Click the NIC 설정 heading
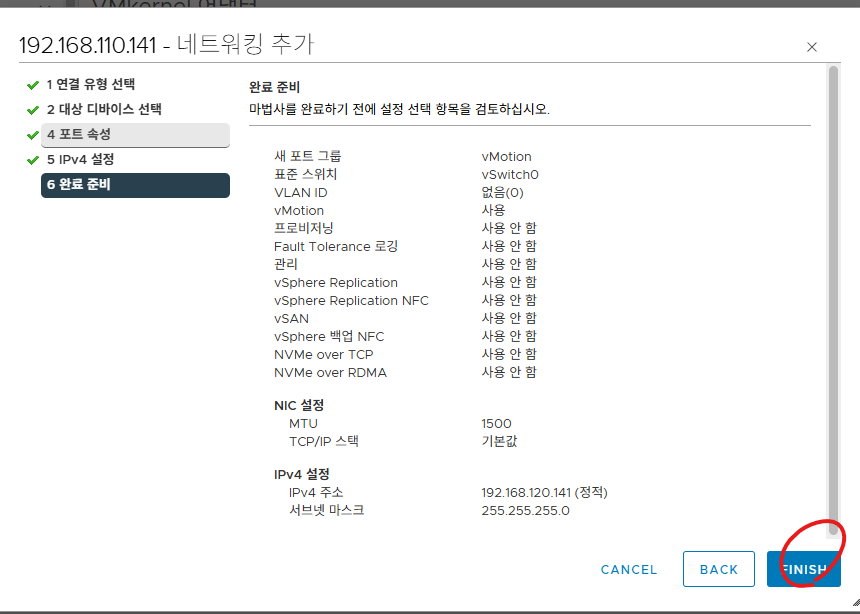The width and height of the screenshot is (860, 614). pyautogui.click(x=299, y=405)
